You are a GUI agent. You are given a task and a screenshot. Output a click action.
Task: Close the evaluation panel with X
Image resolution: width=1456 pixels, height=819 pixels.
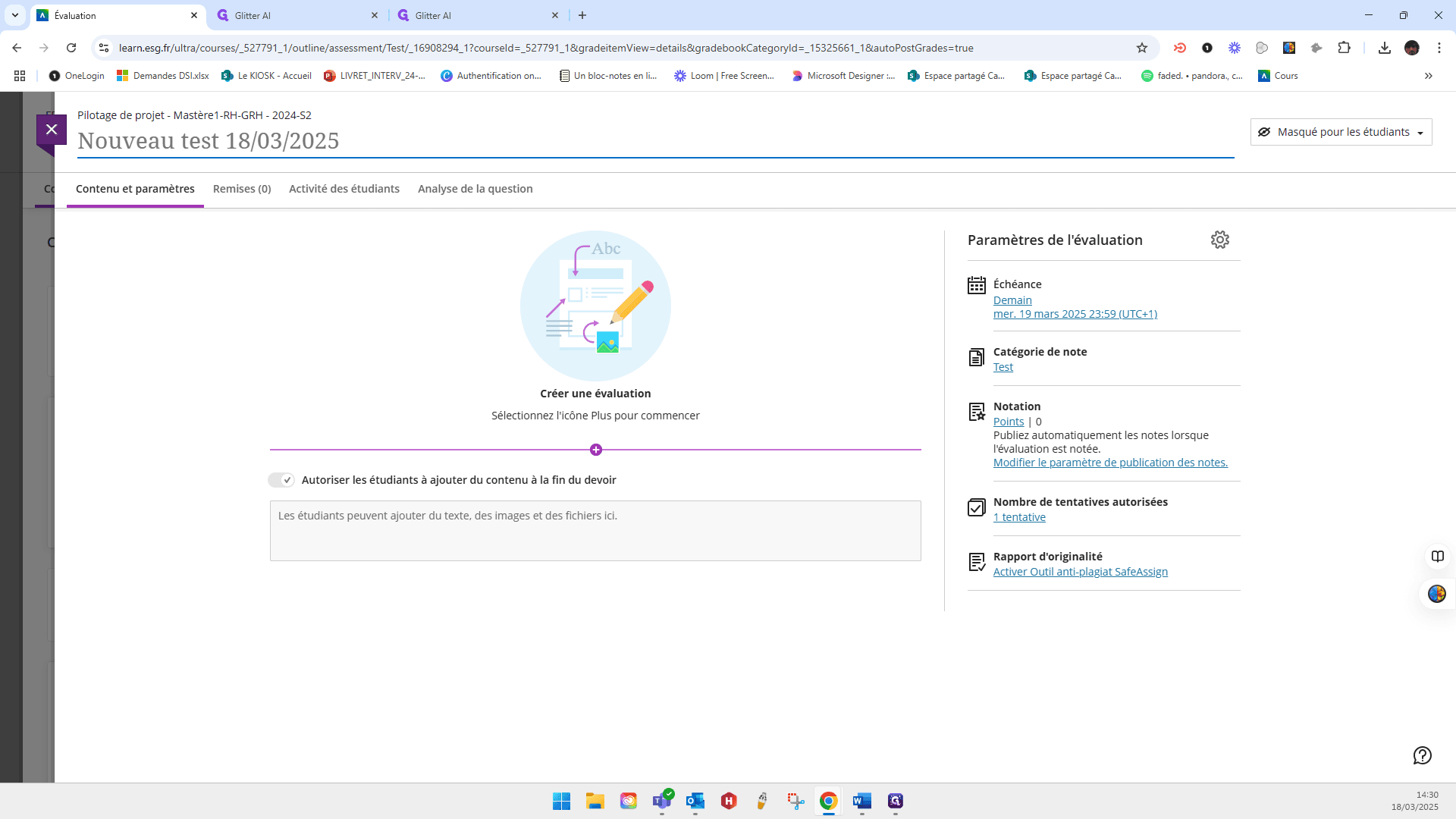pos(52,130)
